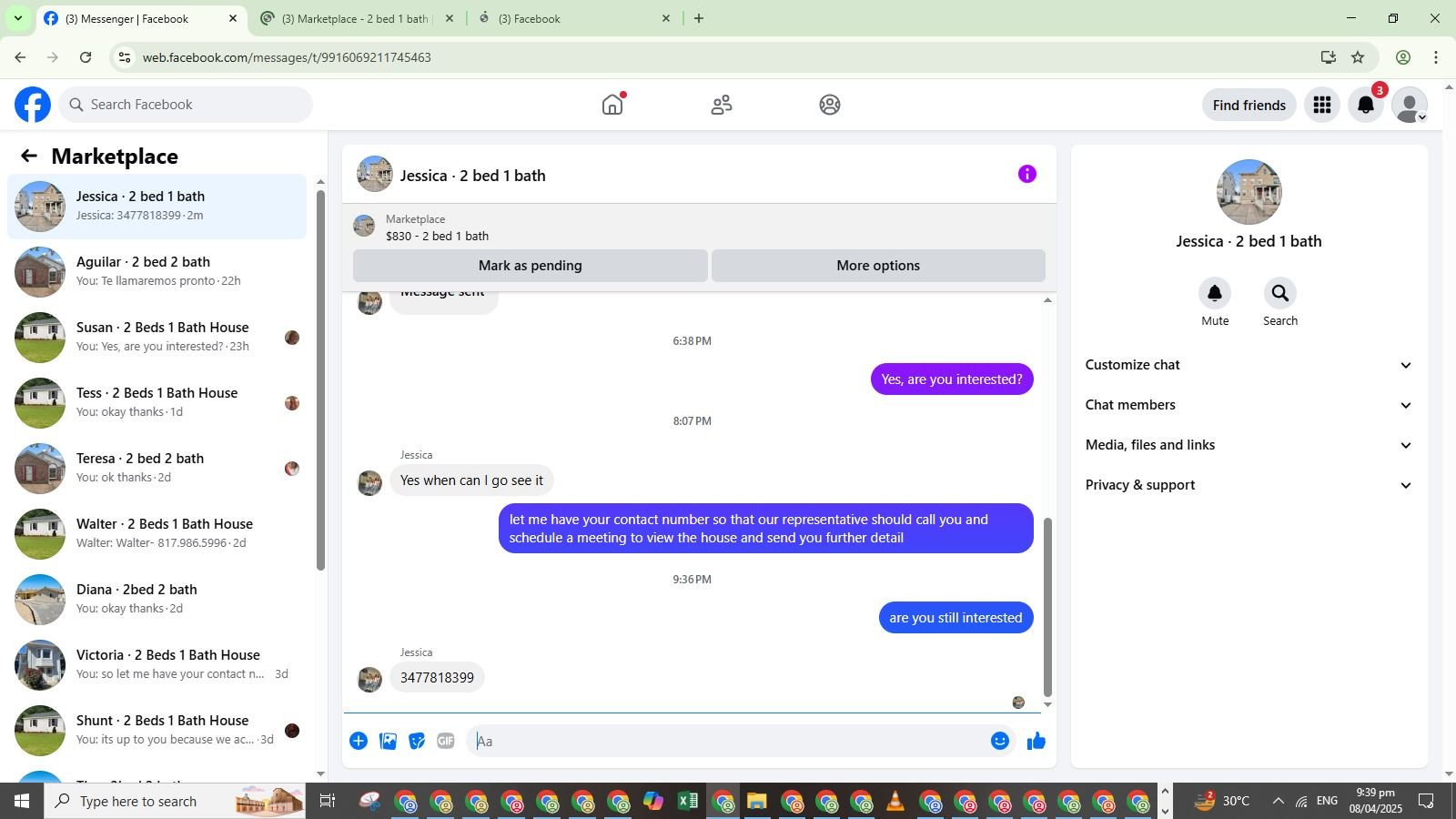The image size is (1456, 819).
Task: Click the 3477818399 message bubble
Action: (x=437, y=678)
